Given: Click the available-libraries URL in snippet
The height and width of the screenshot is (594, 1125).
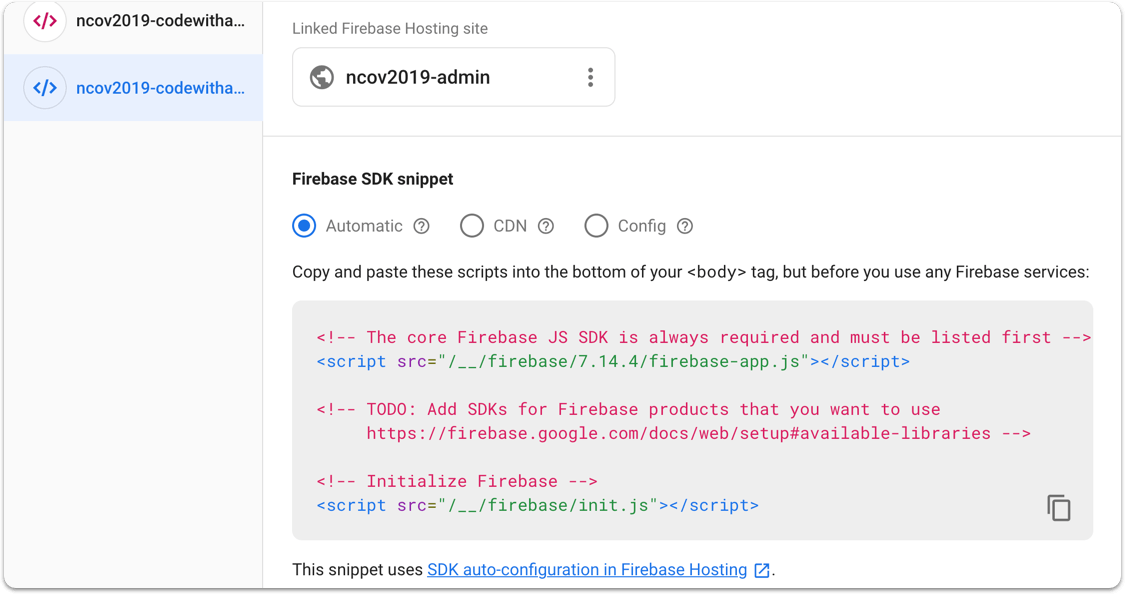Looking at the screenshot, I should coord(679,433).
